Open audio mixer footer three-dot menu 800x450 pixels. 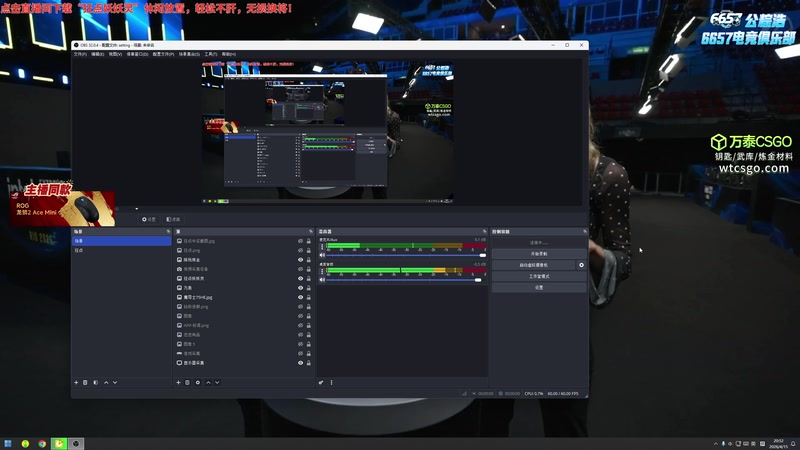pos(332,382)
